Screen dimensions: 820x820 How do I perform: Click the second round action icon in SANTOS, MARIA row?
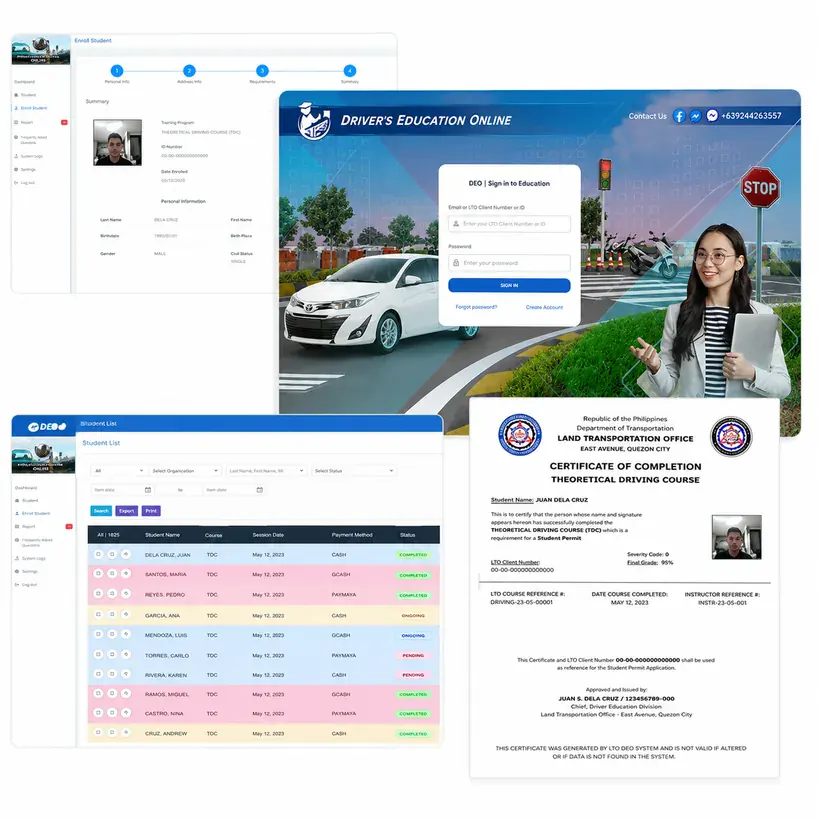coord(112,574)
